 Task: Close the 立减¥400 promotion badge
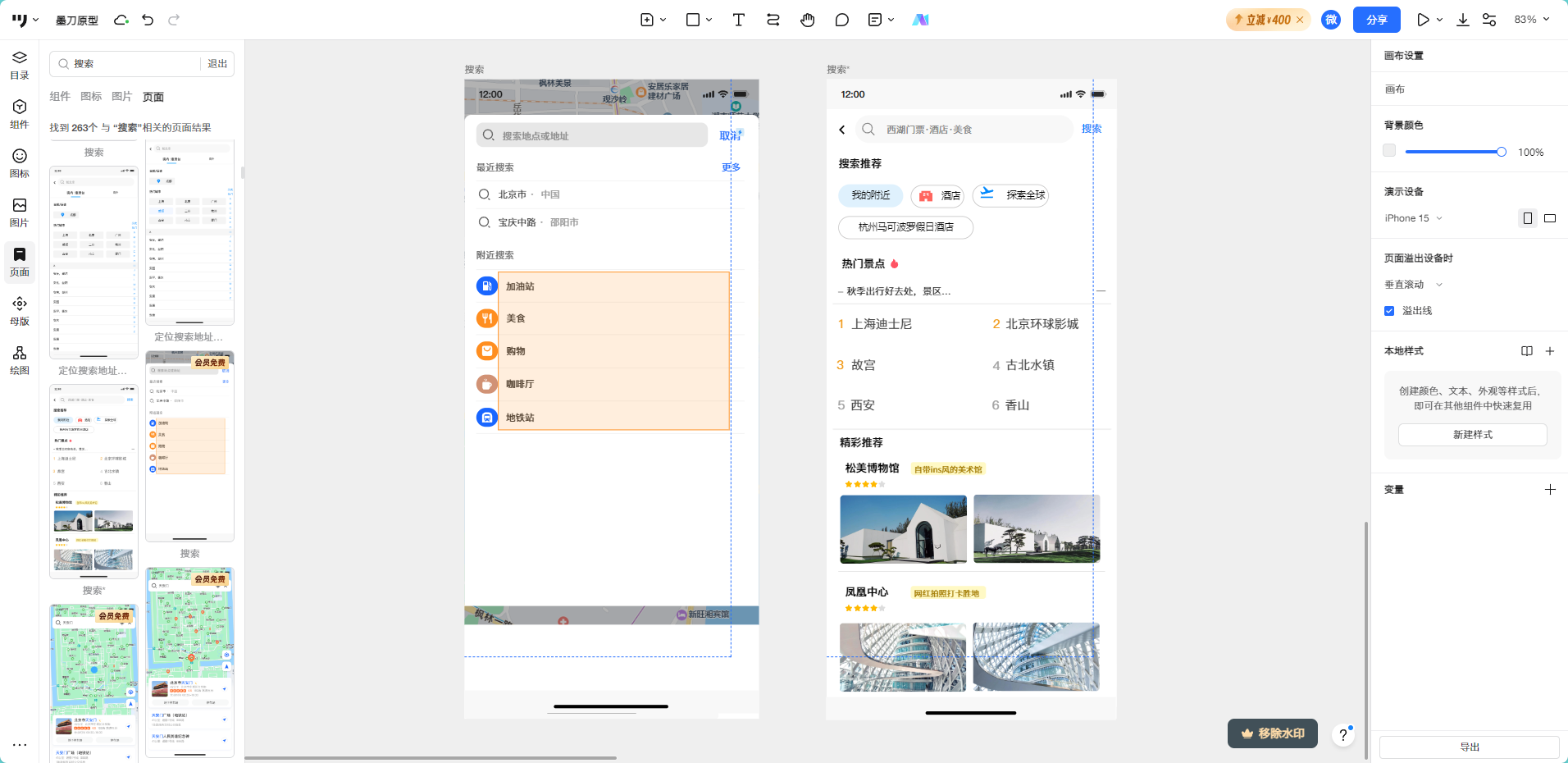[1300, 20]
